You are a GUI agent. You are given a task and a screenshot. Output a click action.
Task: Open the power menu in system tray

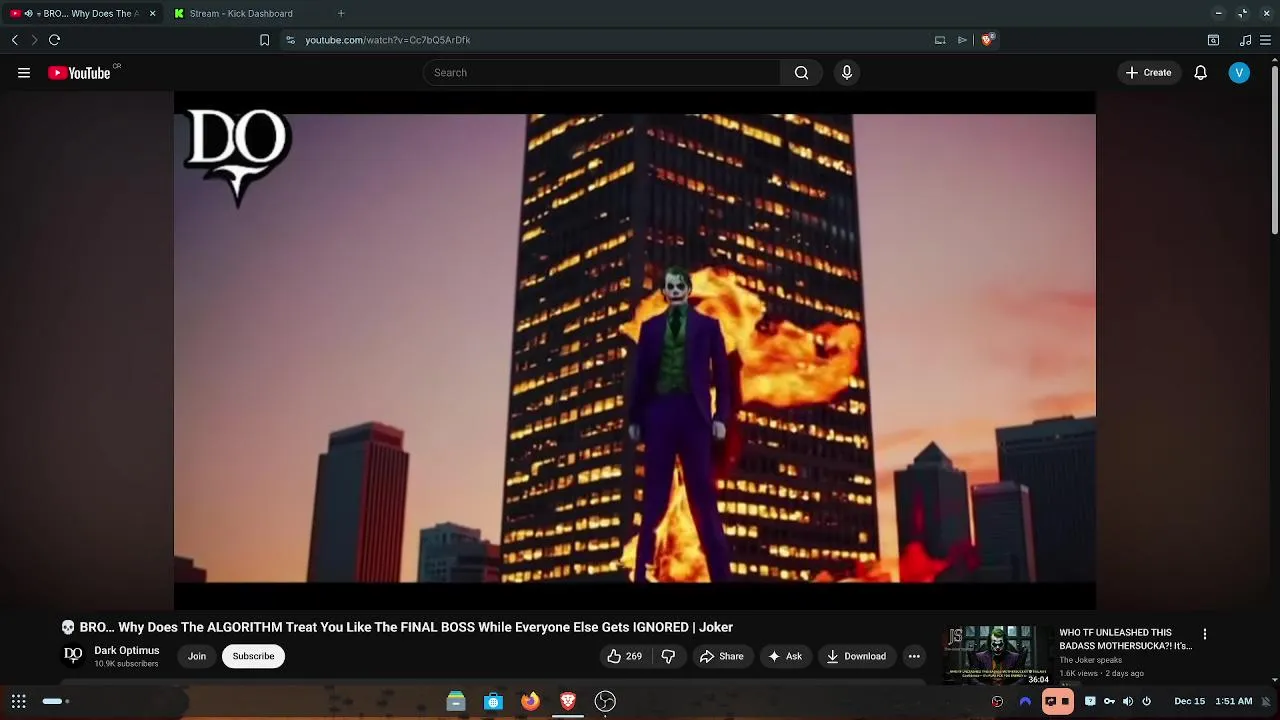[1147, 701]
